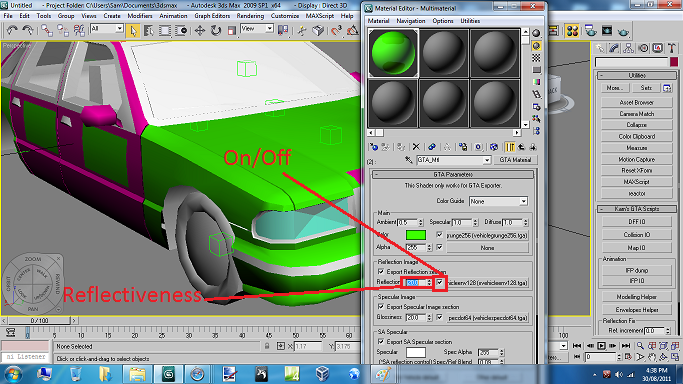Click the vehiclegrunge256.tga color map button
Image resolution: width=683 pixels, height=384 pixels.
(487, 235)
